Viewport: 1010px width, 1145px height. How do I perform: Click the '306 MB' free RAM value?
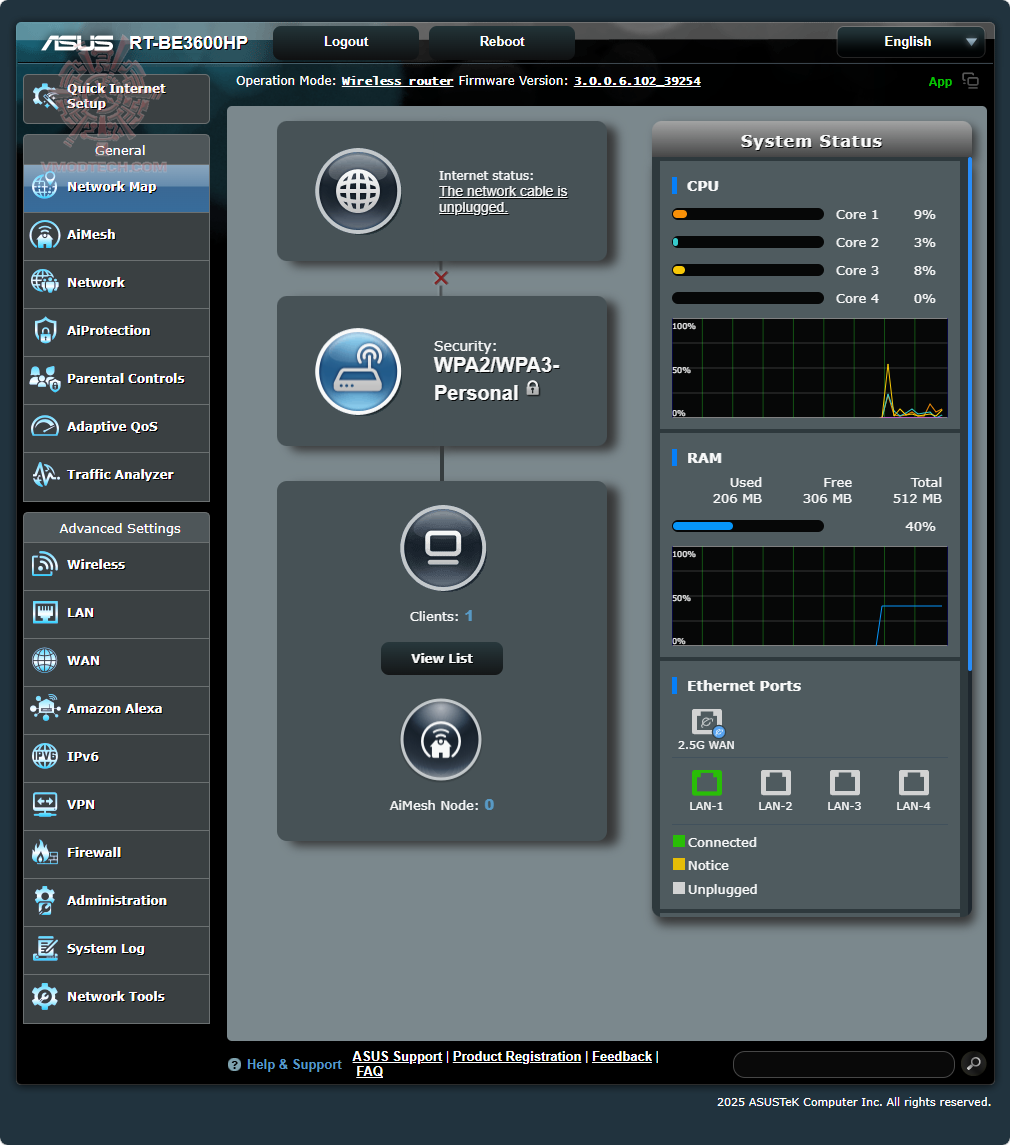(x=827, y=499)
